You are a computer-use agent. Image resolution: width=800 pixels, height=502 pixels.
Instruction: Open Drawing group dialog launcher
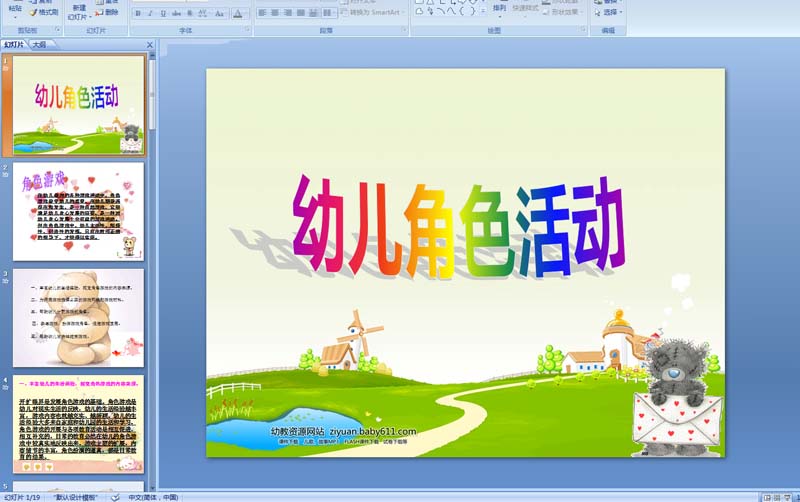point(585,31)
